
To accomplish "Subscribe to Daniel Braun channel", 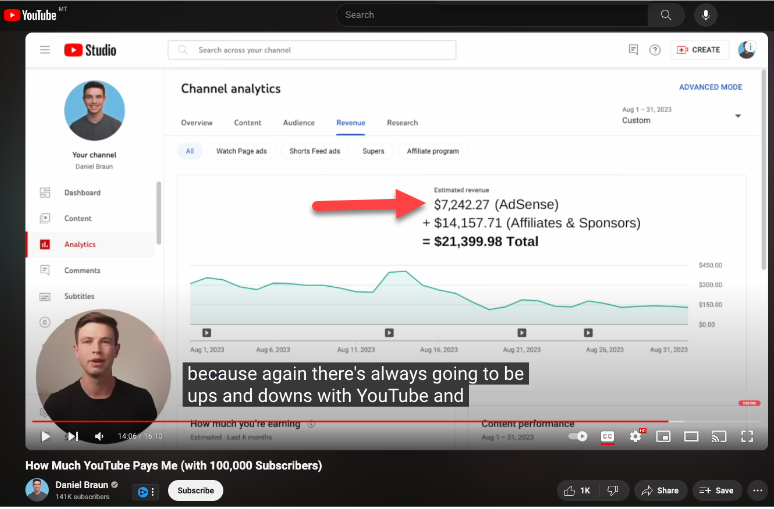I will [x=195, y=491].
